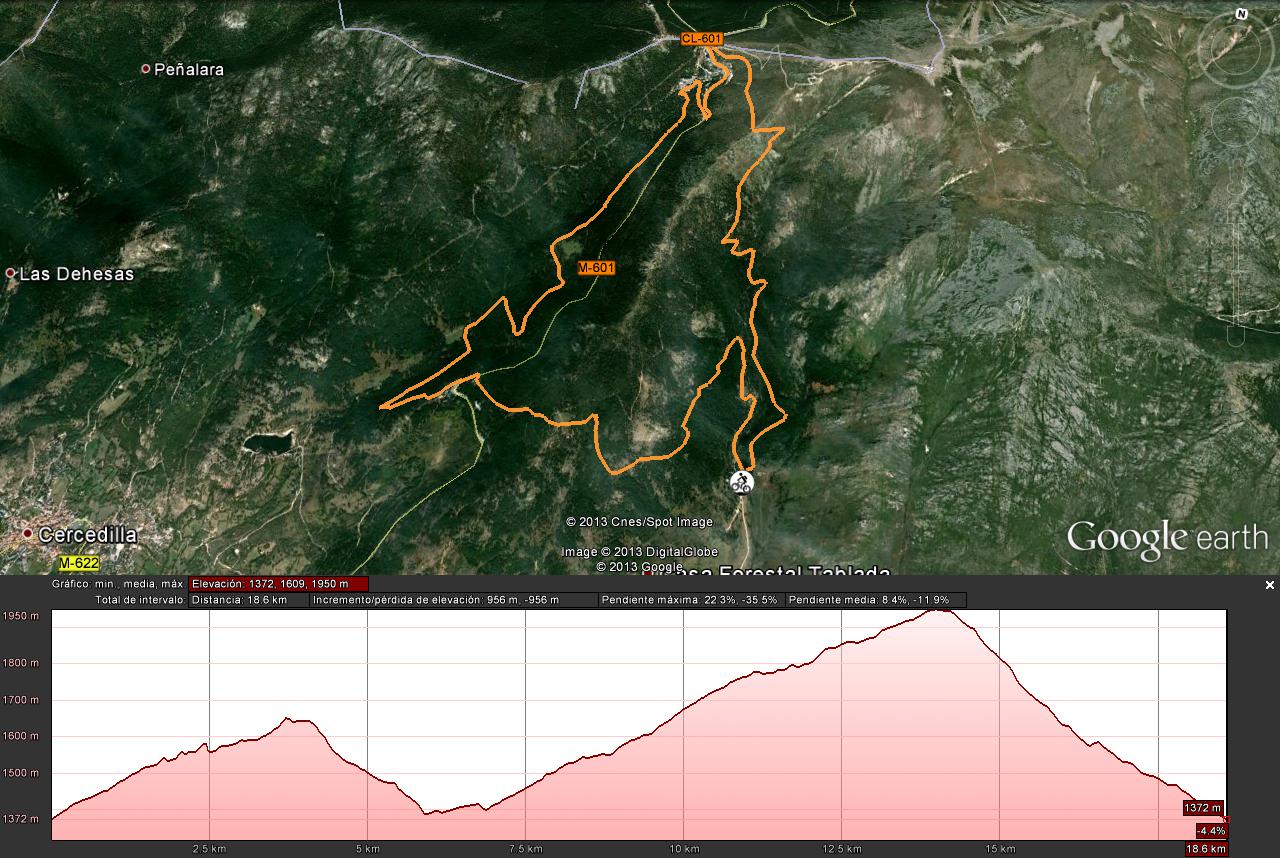This screenshot has height=858, width=1280.
Task: Select the Peñalara place marker
Action: [146, 69]
